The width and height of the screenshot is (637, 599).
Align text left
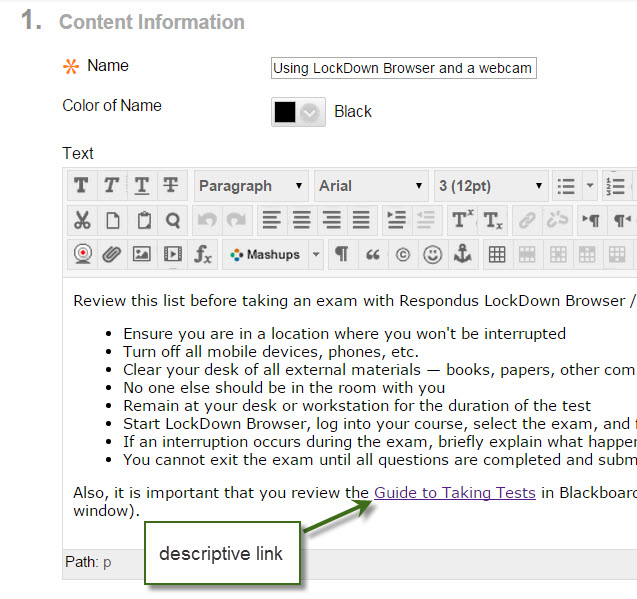[x=272, y=221]
